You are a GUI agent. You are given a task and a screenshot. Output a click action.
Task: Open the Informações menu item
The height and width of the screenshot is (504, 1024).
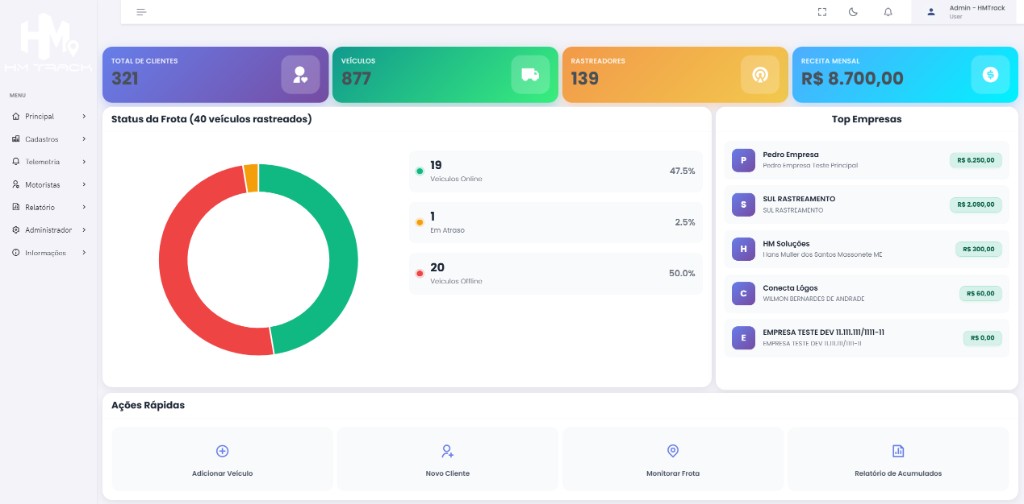click(x=49, y=253)
